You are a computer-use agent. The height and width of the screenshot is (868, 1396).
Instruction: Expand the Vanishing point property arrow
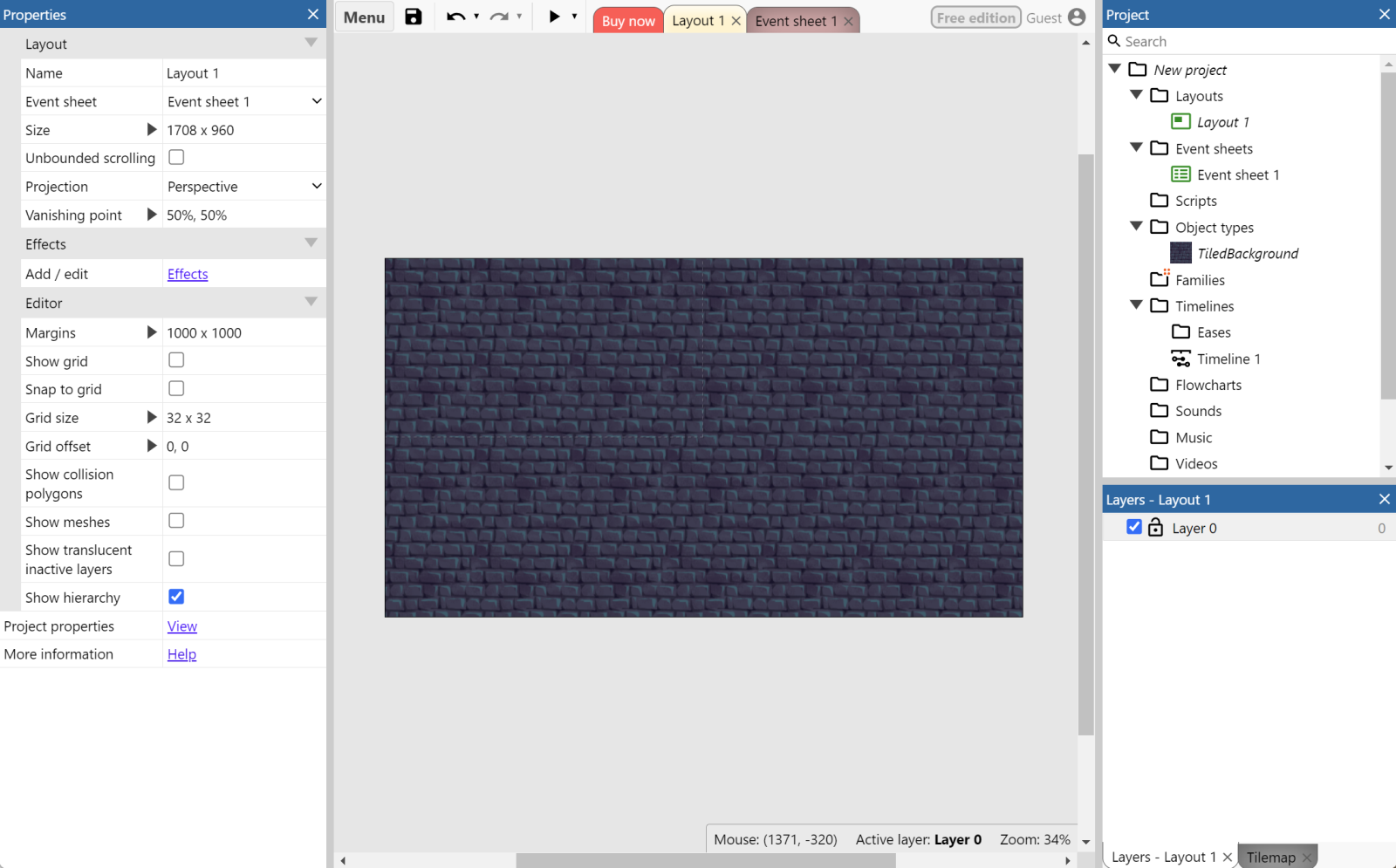(x=152, y=215)
